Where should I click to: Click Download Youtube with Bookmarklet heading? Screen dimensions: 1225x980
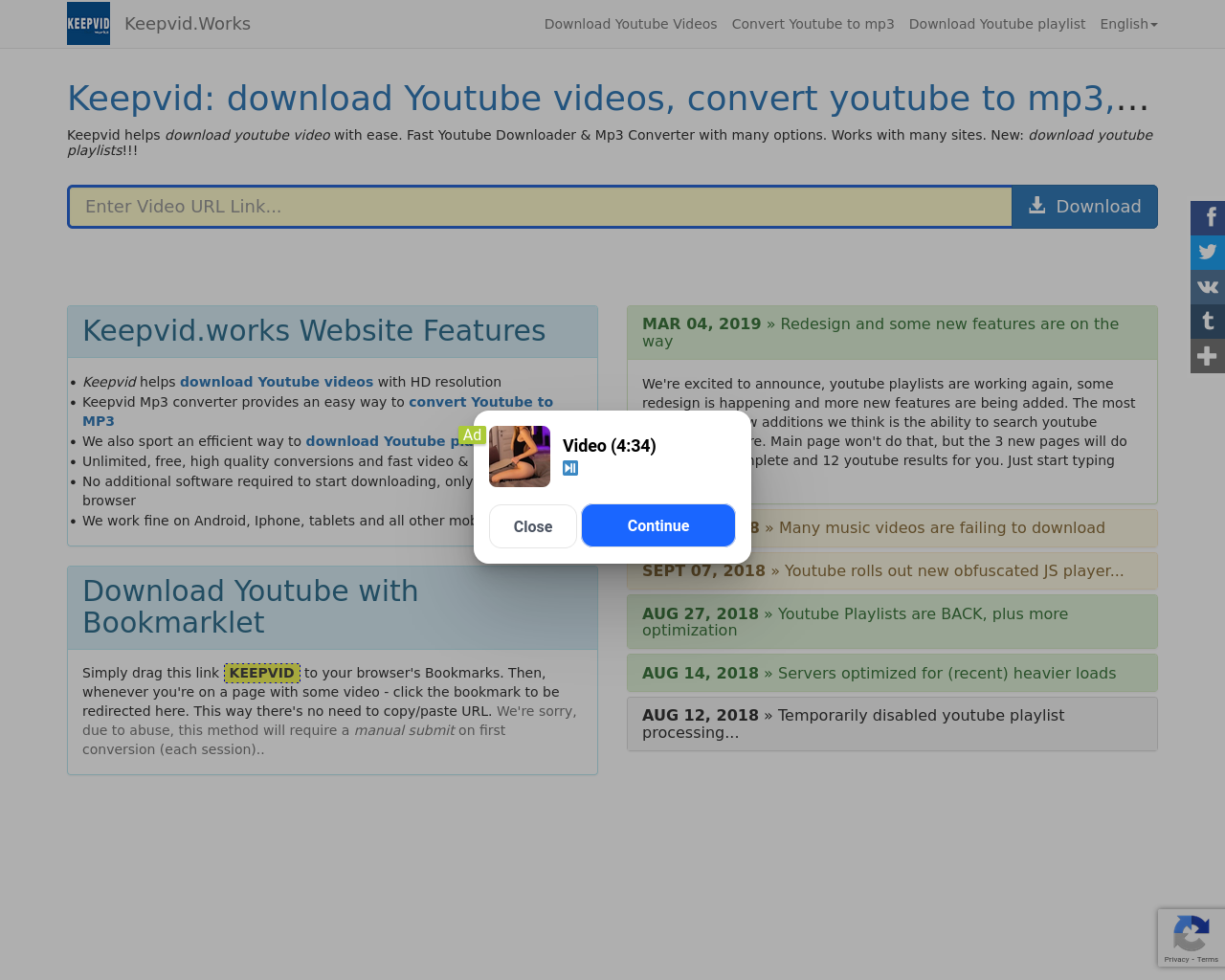pos(251,607)
